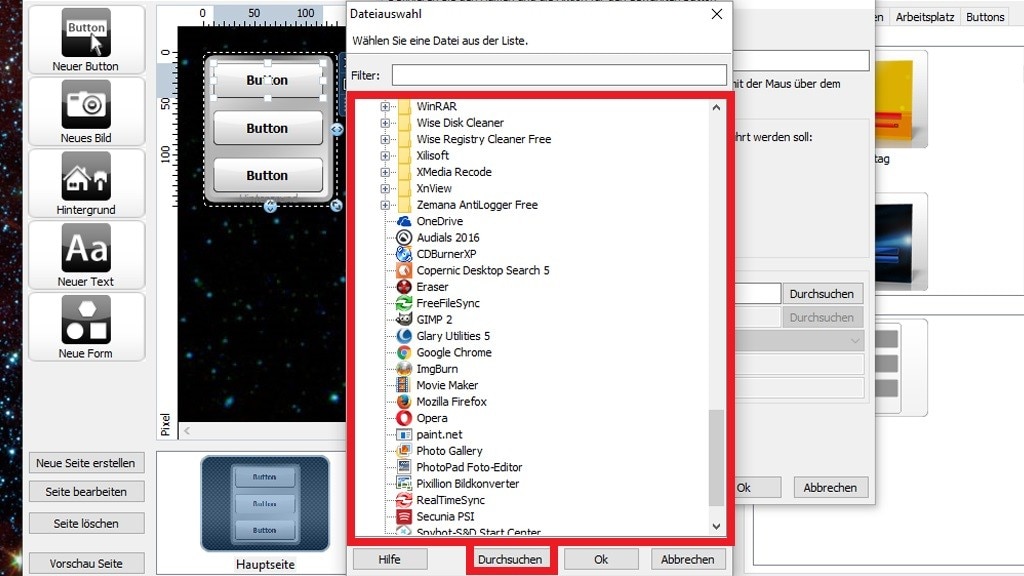Viewport: 1024px width, 576px height.
Task: Expand the WinRAR folder node
Action: coord(385,106)
